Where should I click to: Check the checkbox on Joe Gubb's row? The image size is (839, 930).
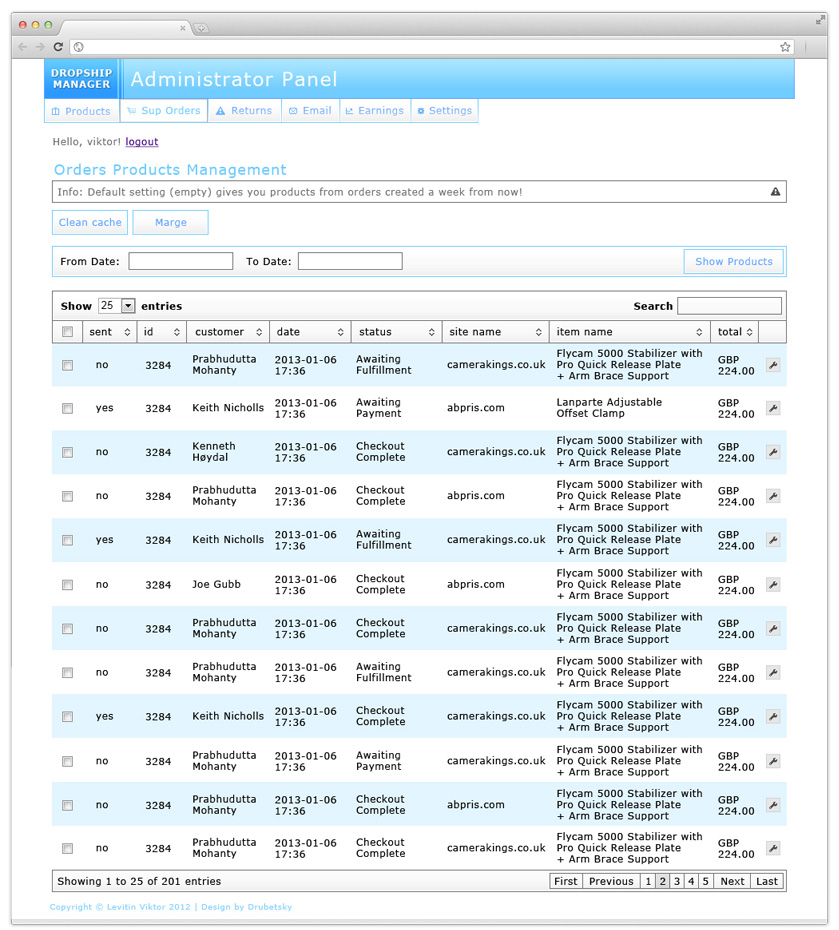coord(67,584)
